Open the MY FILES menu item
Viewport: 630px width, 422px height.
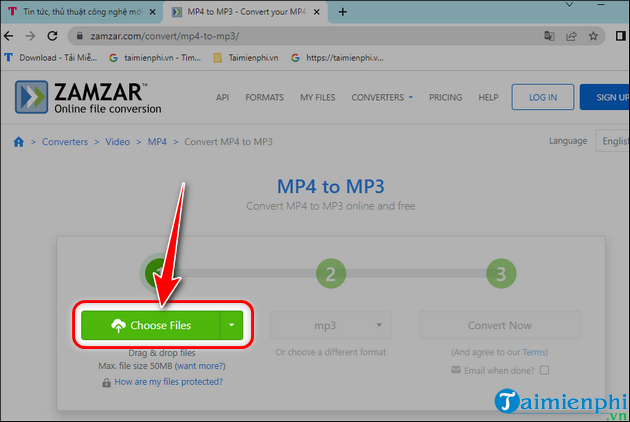tap(317, 97)
